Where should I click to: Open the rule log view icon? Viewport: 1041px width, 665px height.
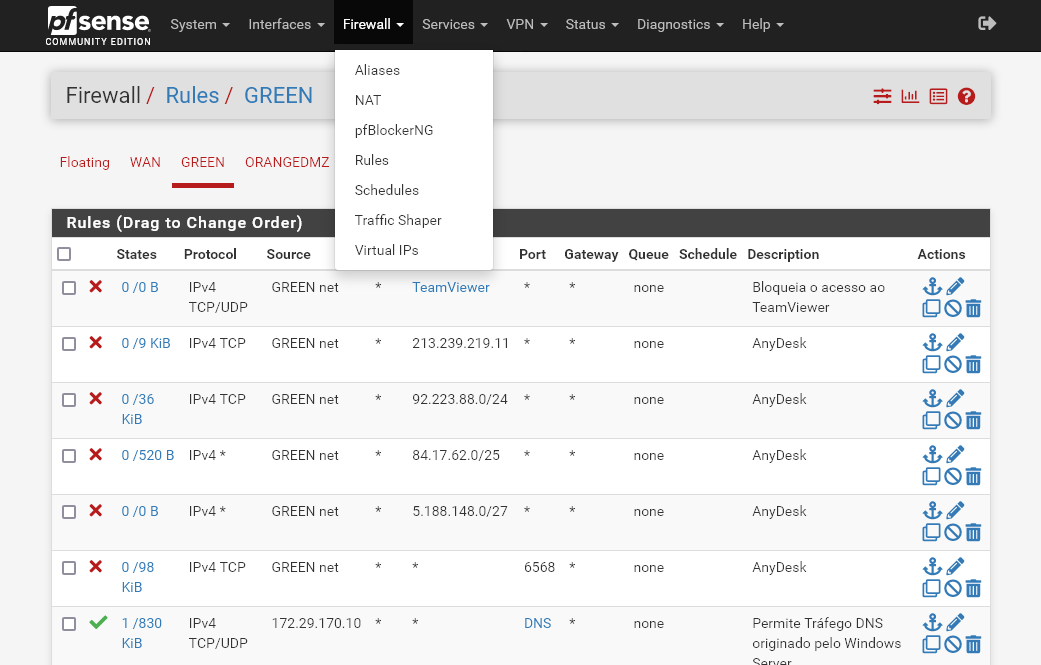[x=938, y=95]
